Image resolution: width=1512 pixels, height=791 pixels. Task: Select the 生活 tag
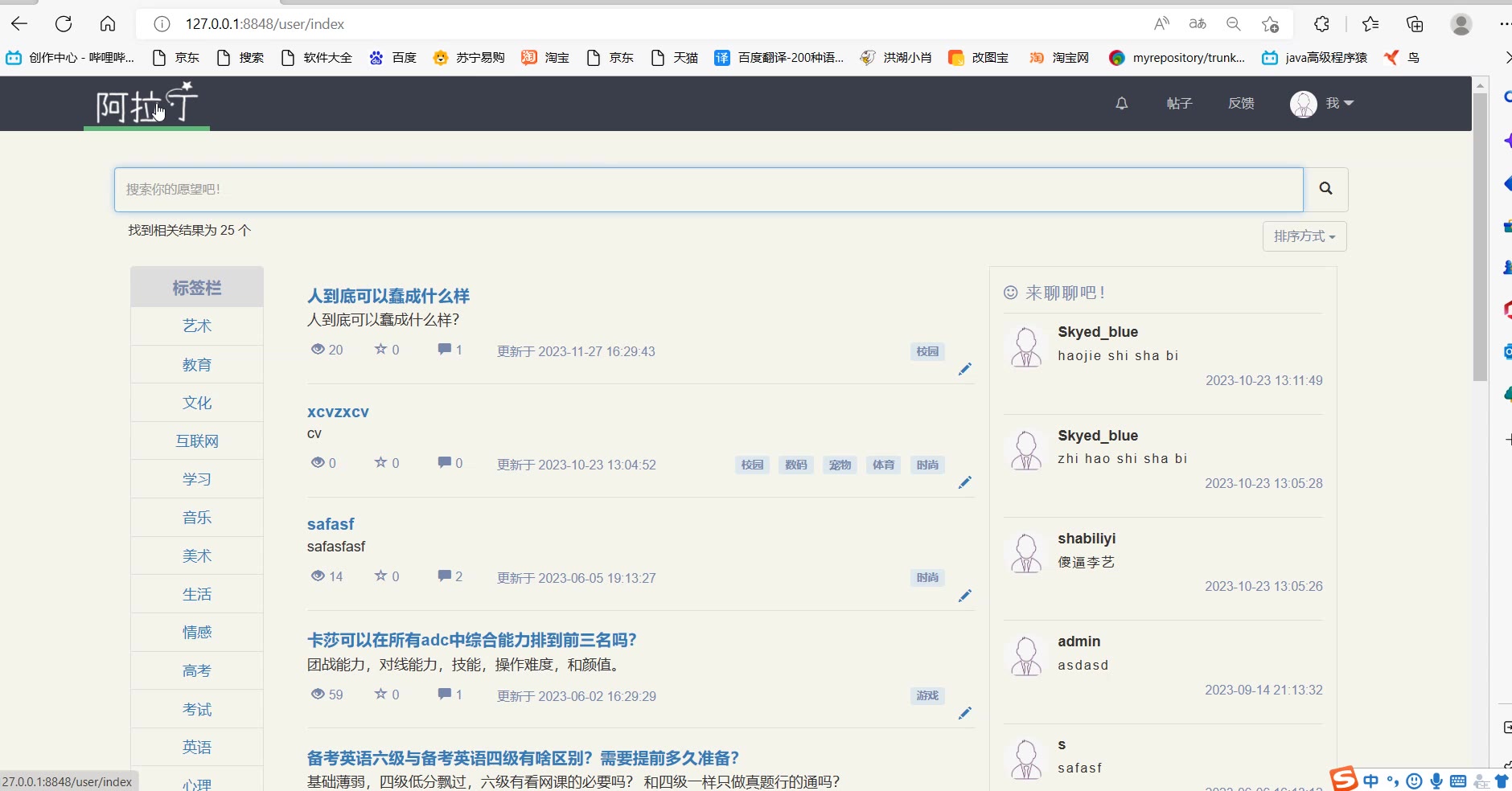pyautogui.click(x=197, y=594)
